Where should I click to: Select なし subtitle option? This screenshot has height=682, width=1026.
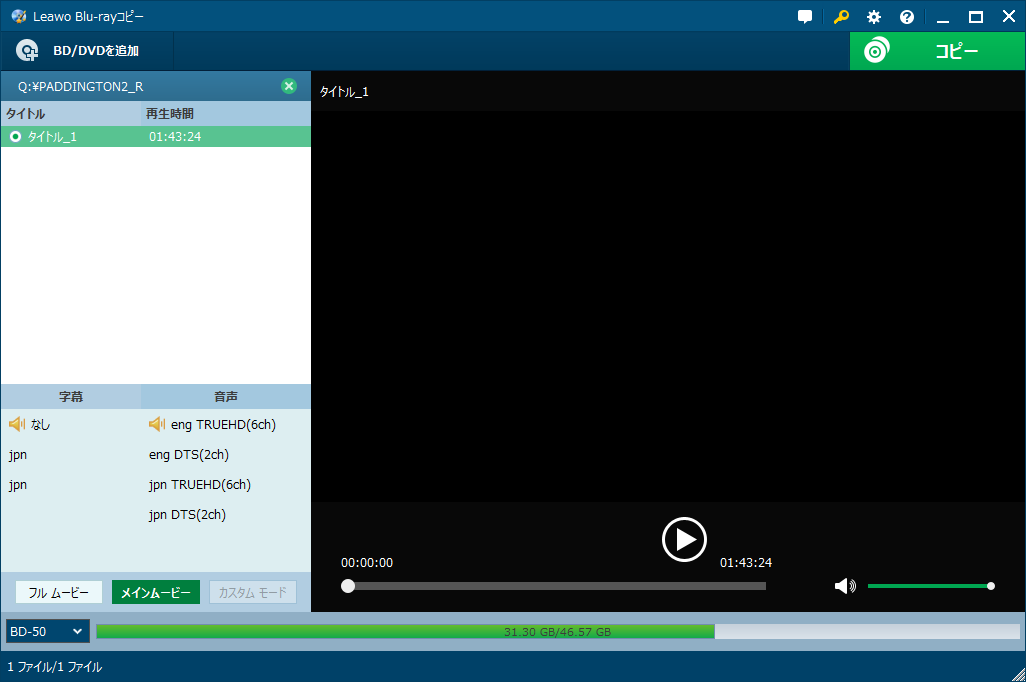pos(40,424)
